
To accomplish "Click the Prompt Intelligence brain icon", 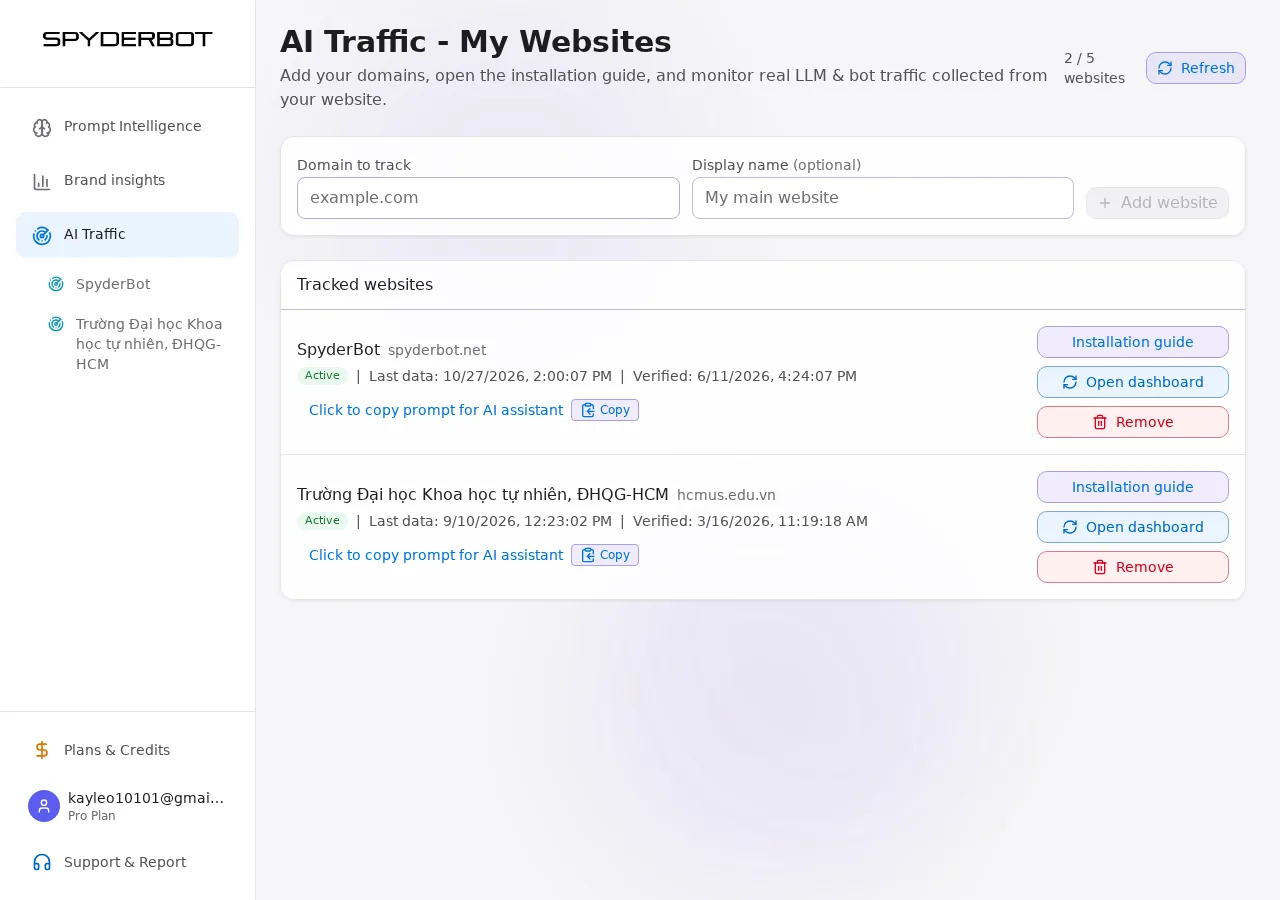I will (42, 127).
